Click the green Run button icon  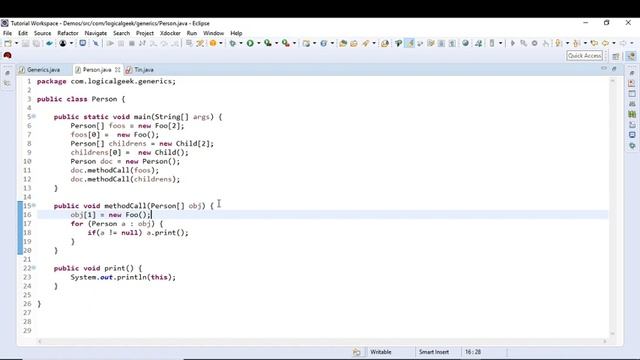250,43
